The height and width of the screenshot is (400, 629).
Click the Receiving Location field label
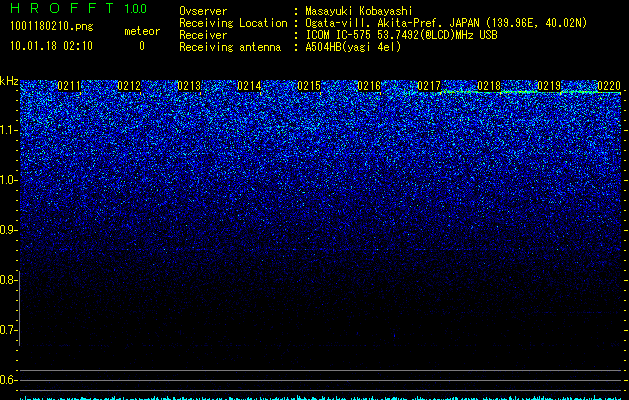pyautogui.click(x=233, y=23)
